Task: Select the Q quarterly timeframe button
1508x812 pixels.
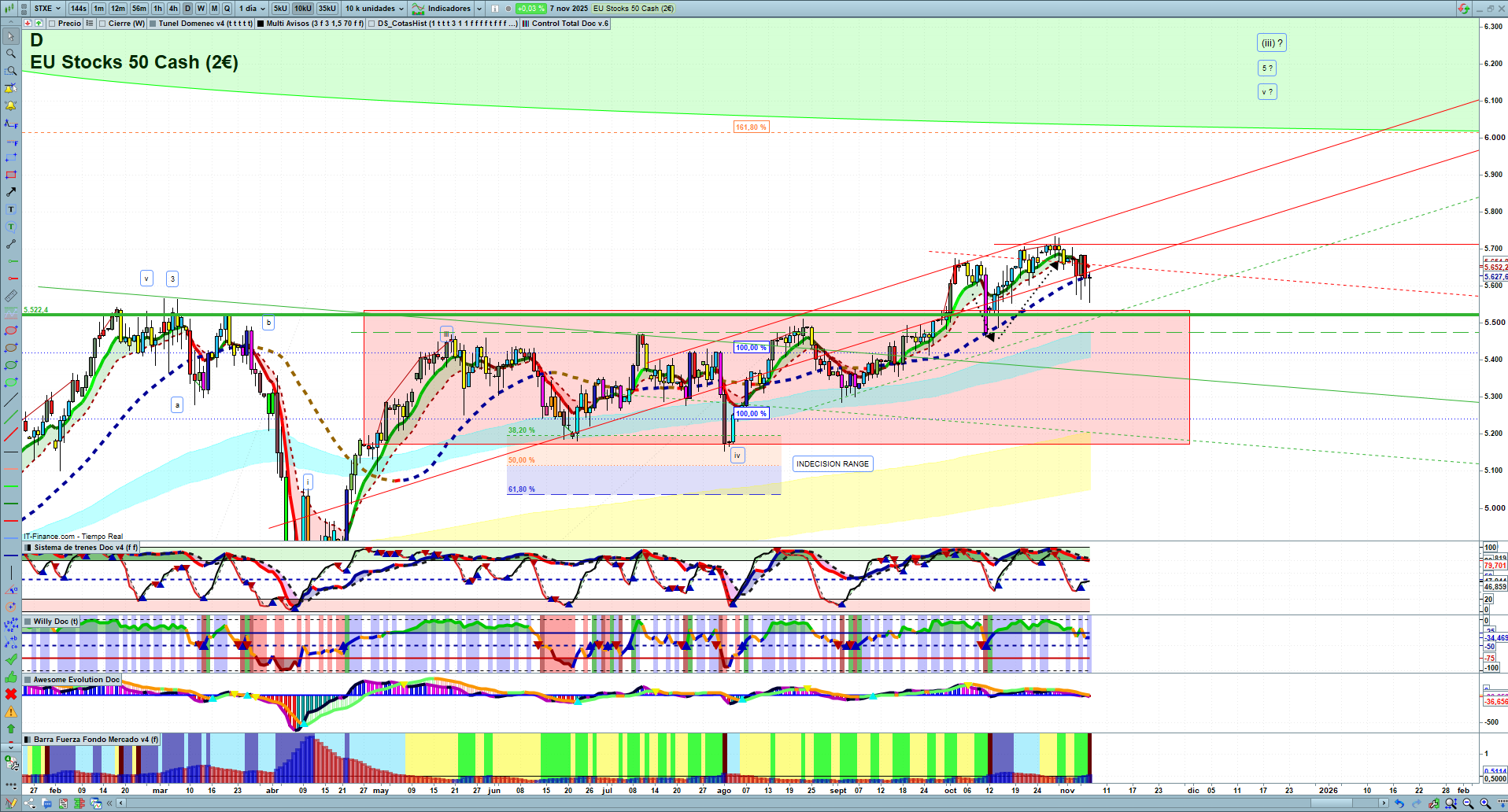Action: (x=227, y=9)
